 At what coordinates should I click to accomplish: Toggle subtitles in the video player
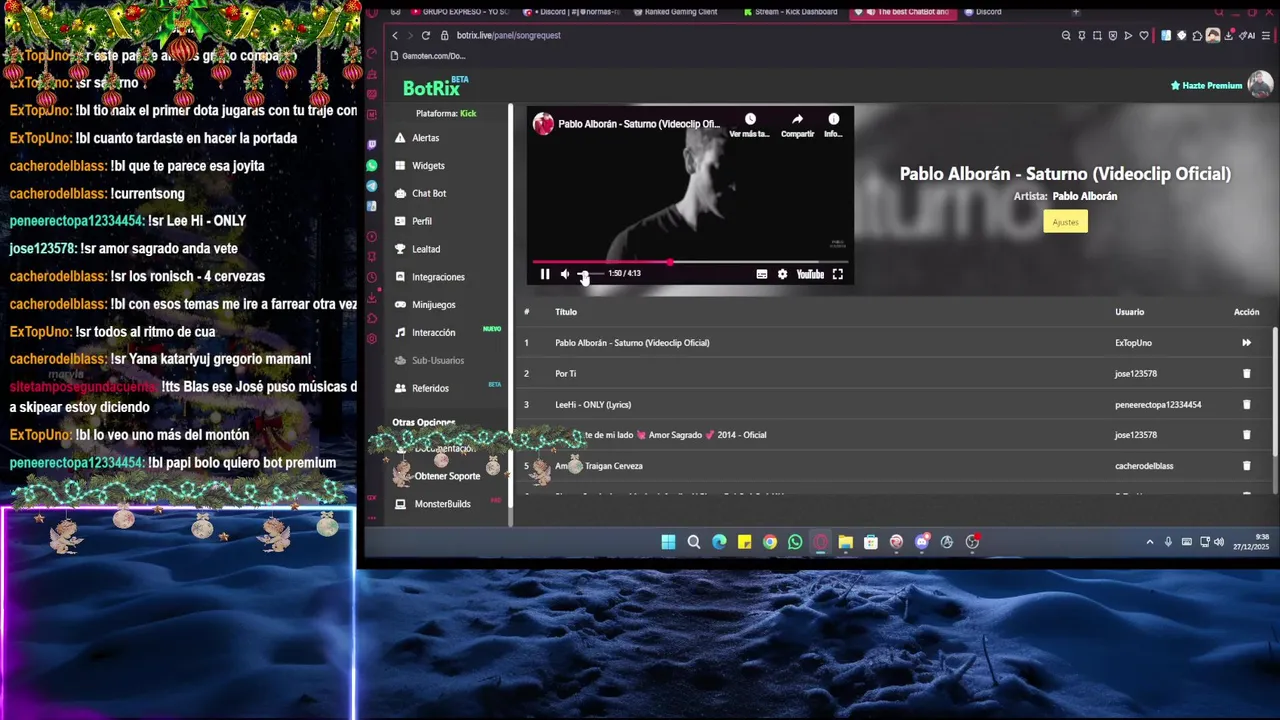pos(762,274)
